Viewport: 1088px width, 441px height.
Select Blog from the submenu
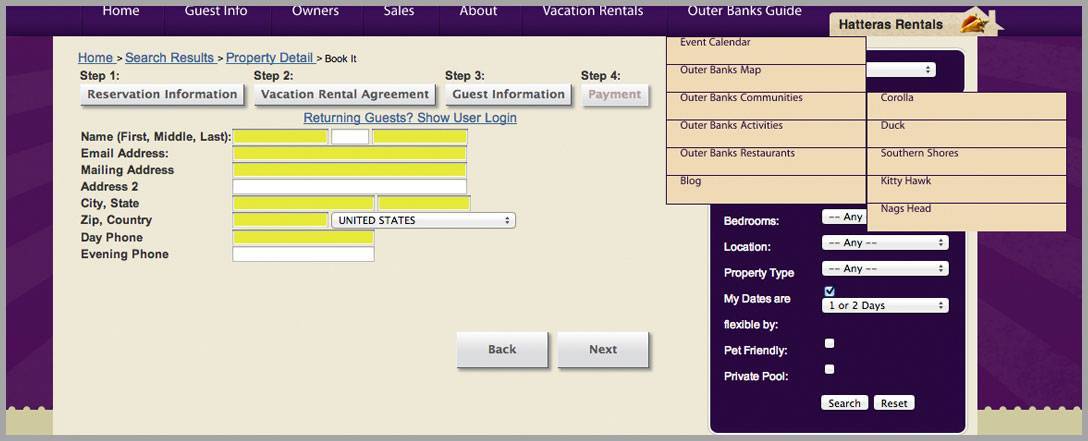pyautogui.click(x=766, y=189)
